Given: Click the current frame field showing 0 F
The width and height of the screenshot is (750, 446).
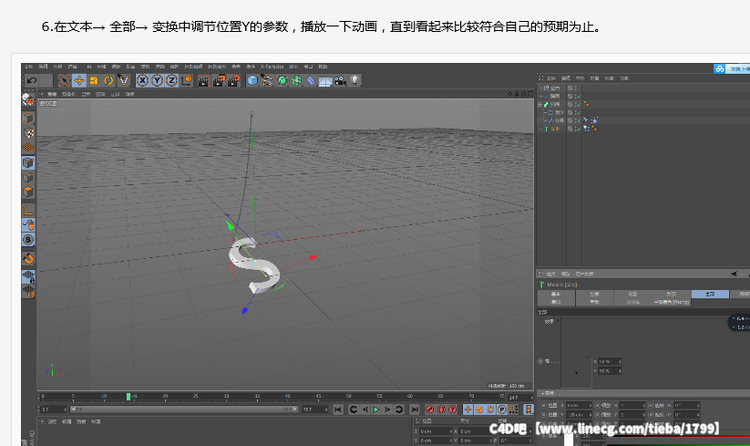Looking at the screenshot, I should tap(53, 409).
